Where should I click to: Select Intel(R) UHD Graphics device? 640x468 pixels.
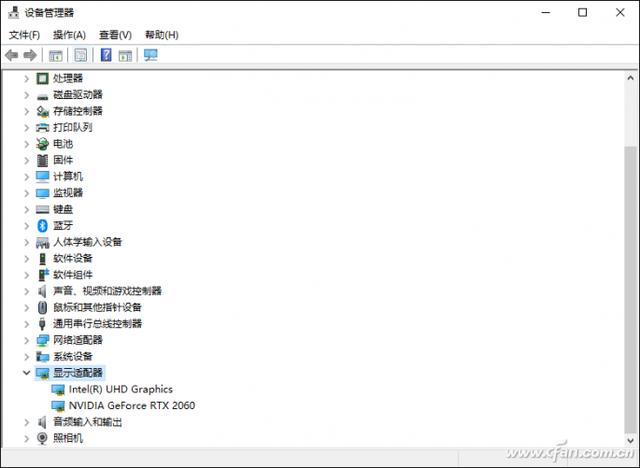click(121, 389)
